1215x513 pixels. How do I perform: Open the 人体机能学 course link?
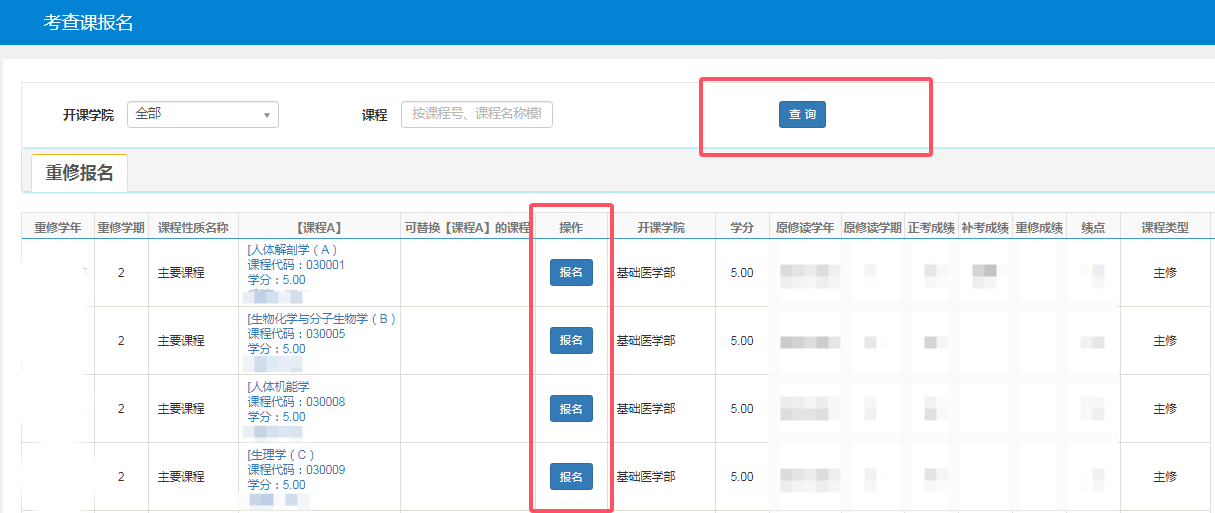tap(279, 387)
